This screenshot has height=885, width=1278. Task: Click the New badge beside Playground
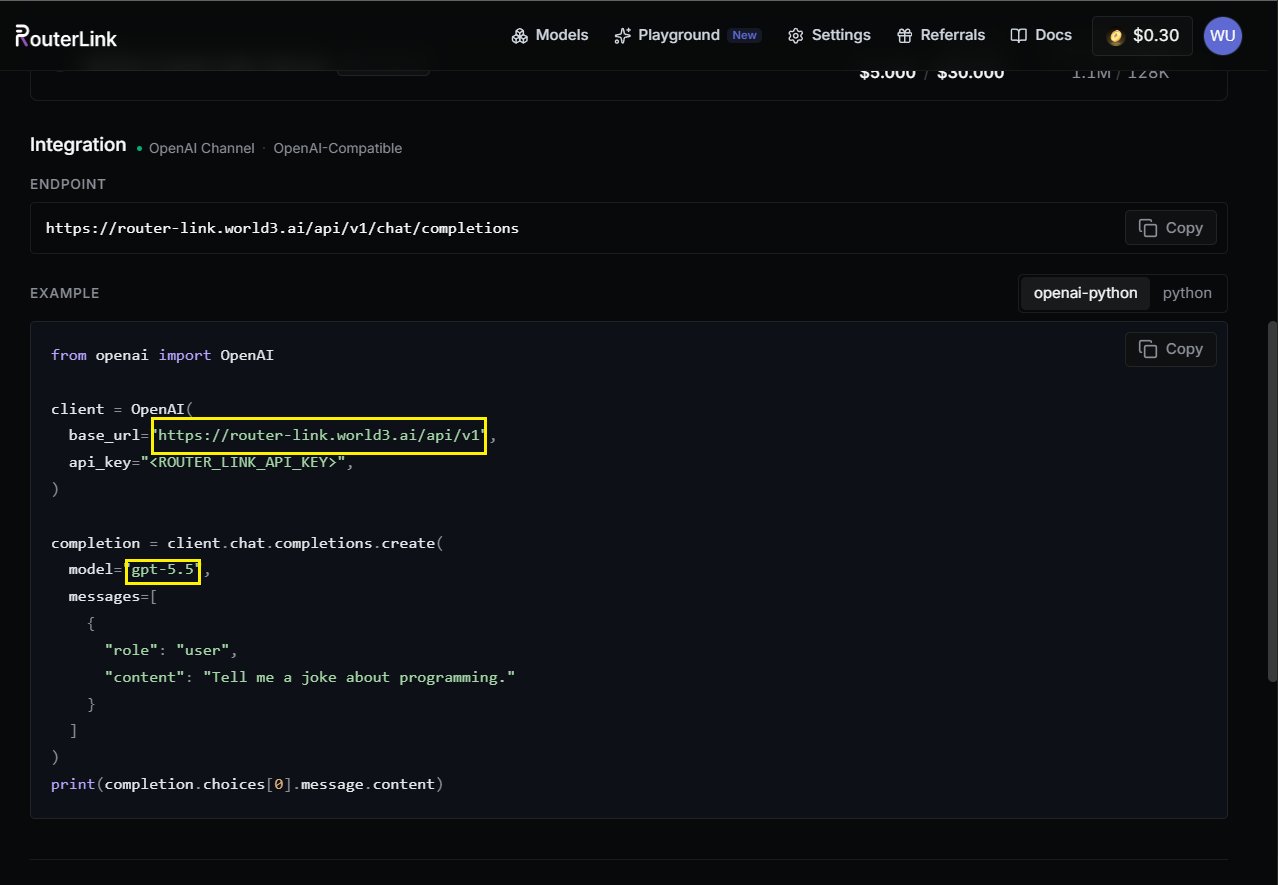(744, 35)
